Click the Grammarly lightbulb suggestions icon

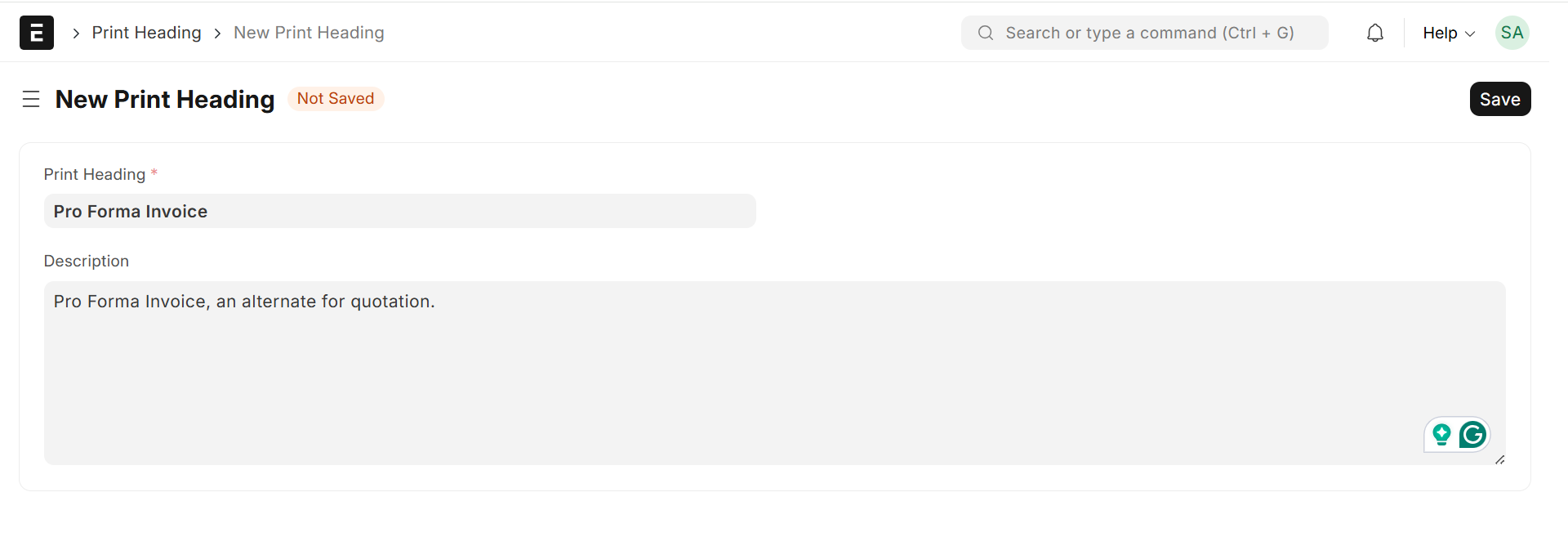click(1441, 435)
